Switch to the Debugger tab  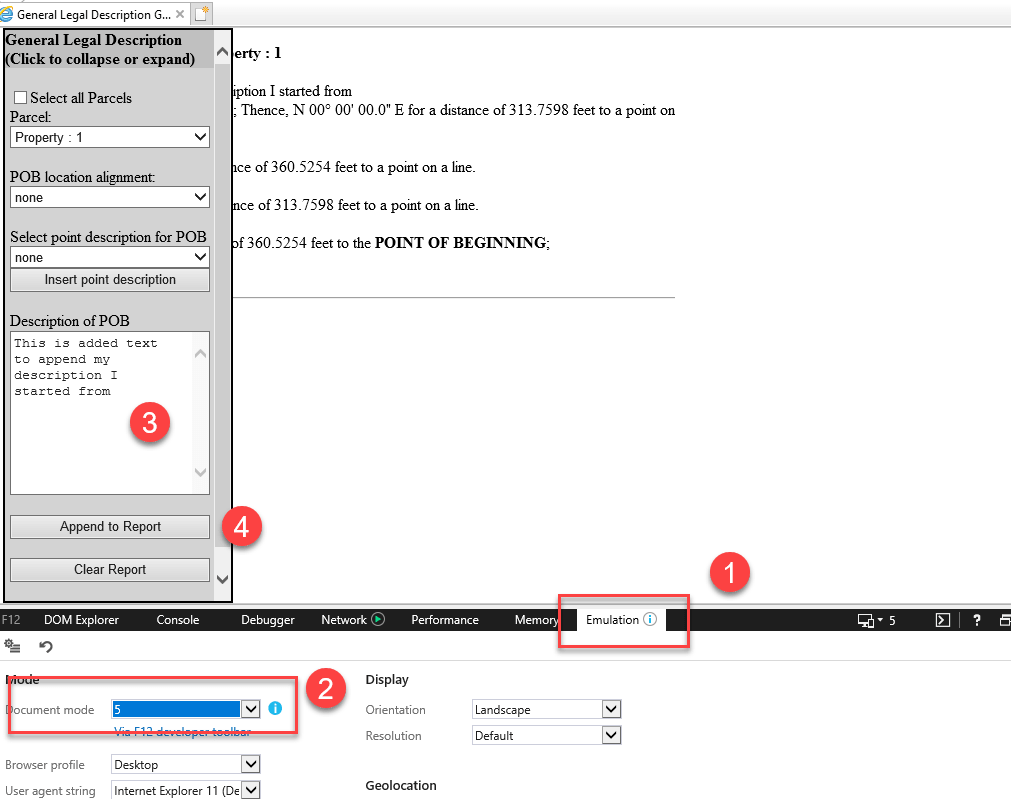[267, 620]
